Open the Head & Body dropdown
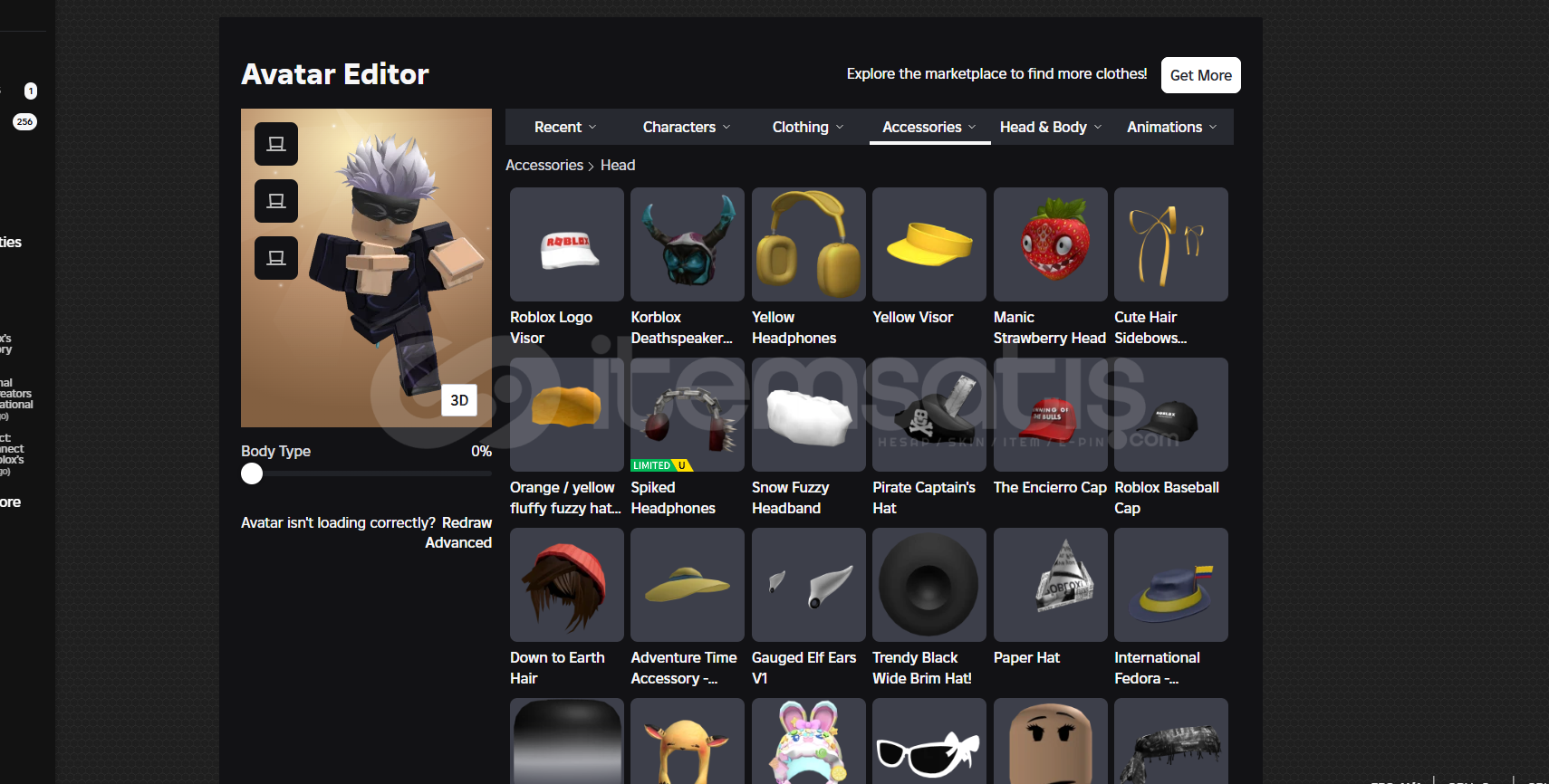The height and width of the screenshot is (784, 1549). pyautogui.click(x=1051, y=127)
